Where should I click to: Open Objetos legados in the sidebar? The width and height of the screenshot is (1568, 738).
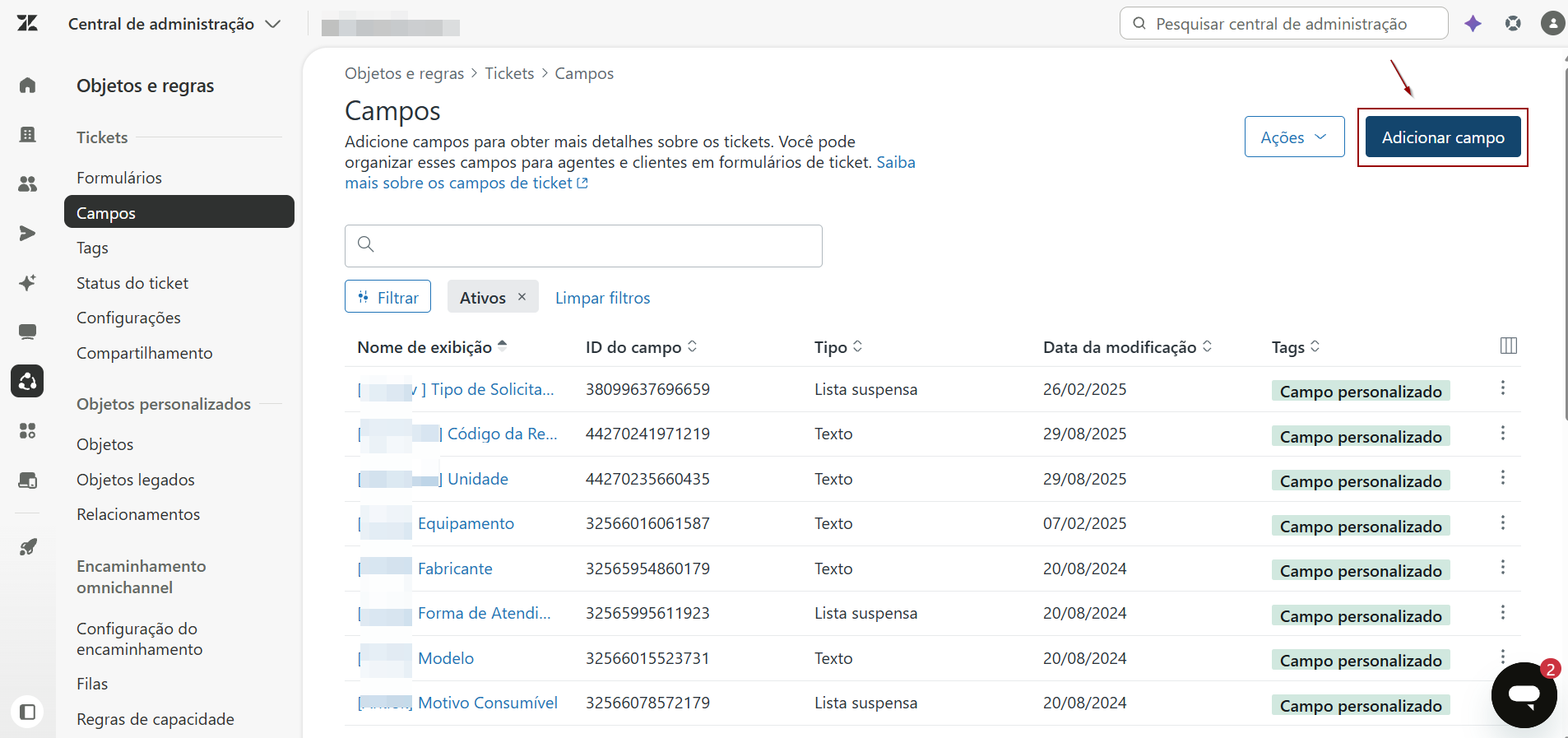pos(136,480)
